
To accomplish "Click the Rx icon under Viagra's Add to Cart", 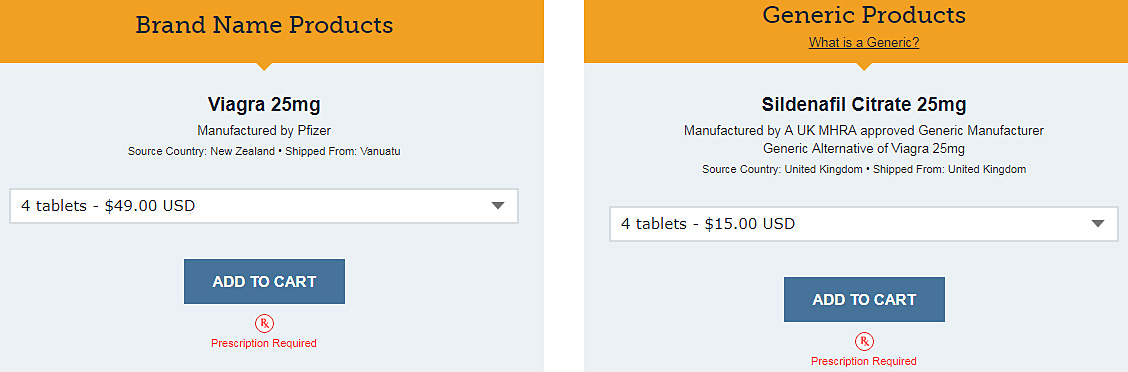I will tap(264, 324).
